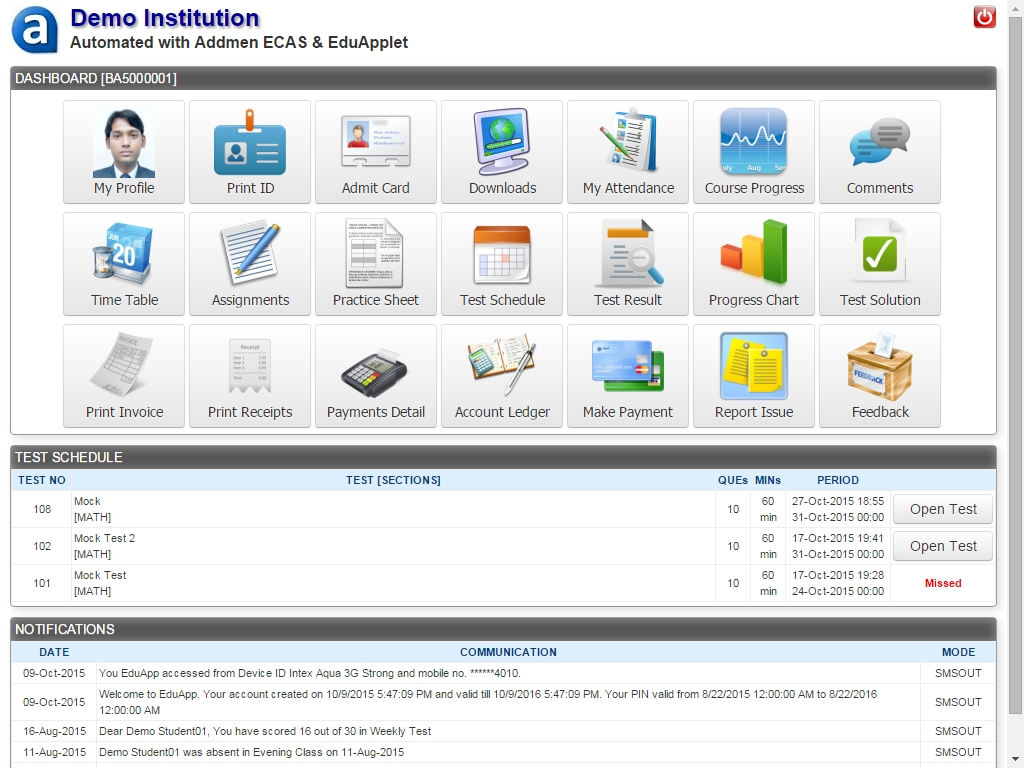This screenshot has width=1024, height=768.
Task: Click the NOTIFICATIONS panel header
Action: tap(504, 630)
